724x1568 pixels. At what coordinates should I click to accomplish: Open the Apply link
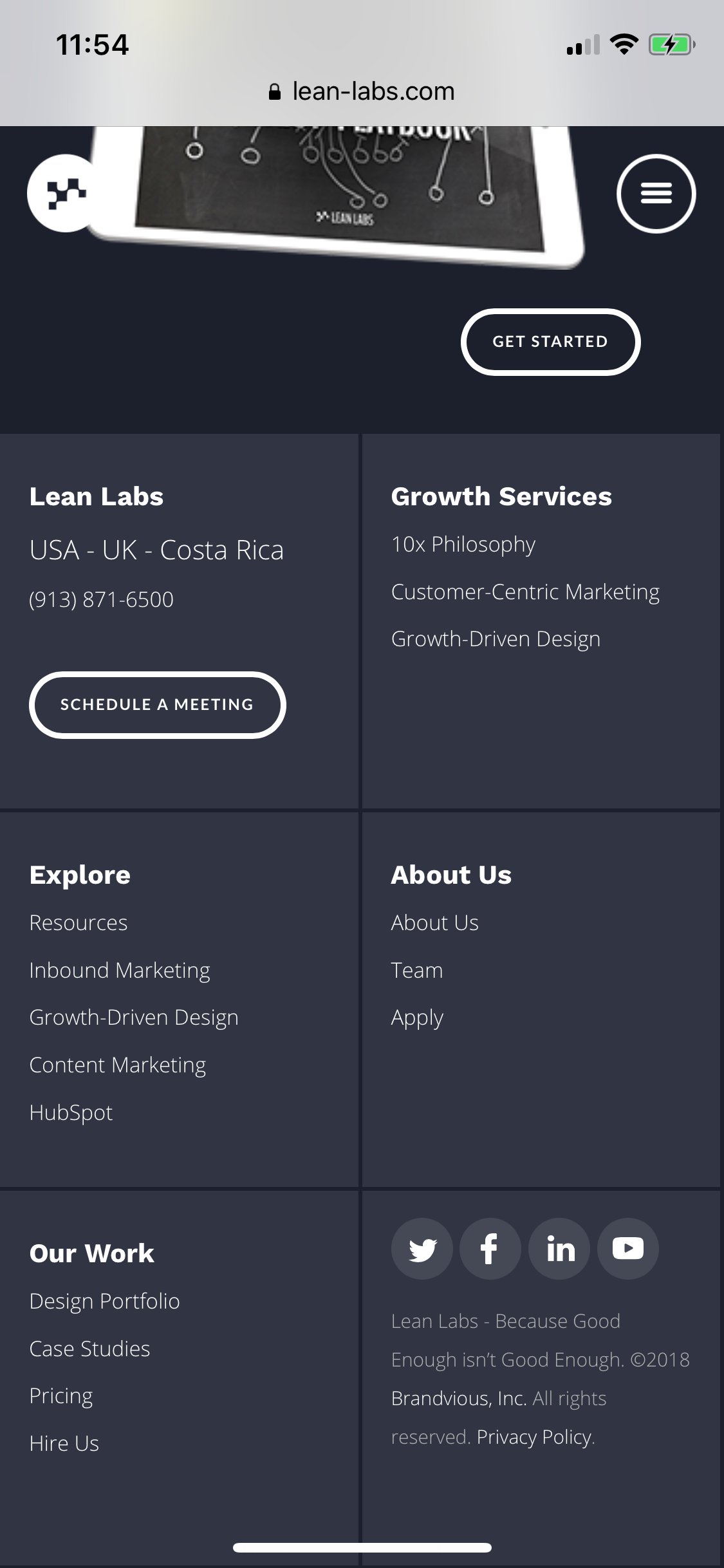point(416,1017)
